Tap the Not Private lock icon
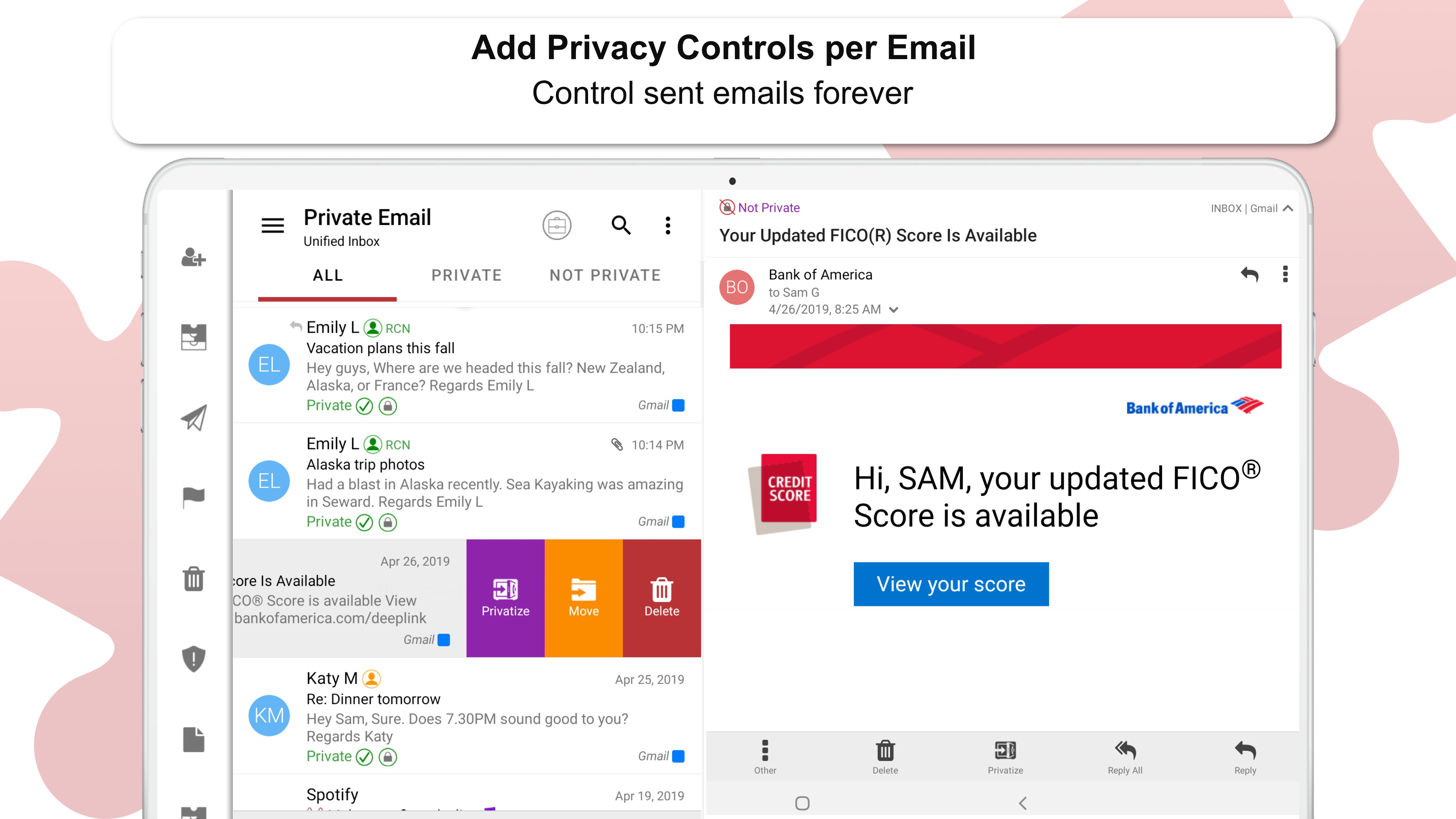1456x819 pixels. pyautogui.click(x=727, y=207)
